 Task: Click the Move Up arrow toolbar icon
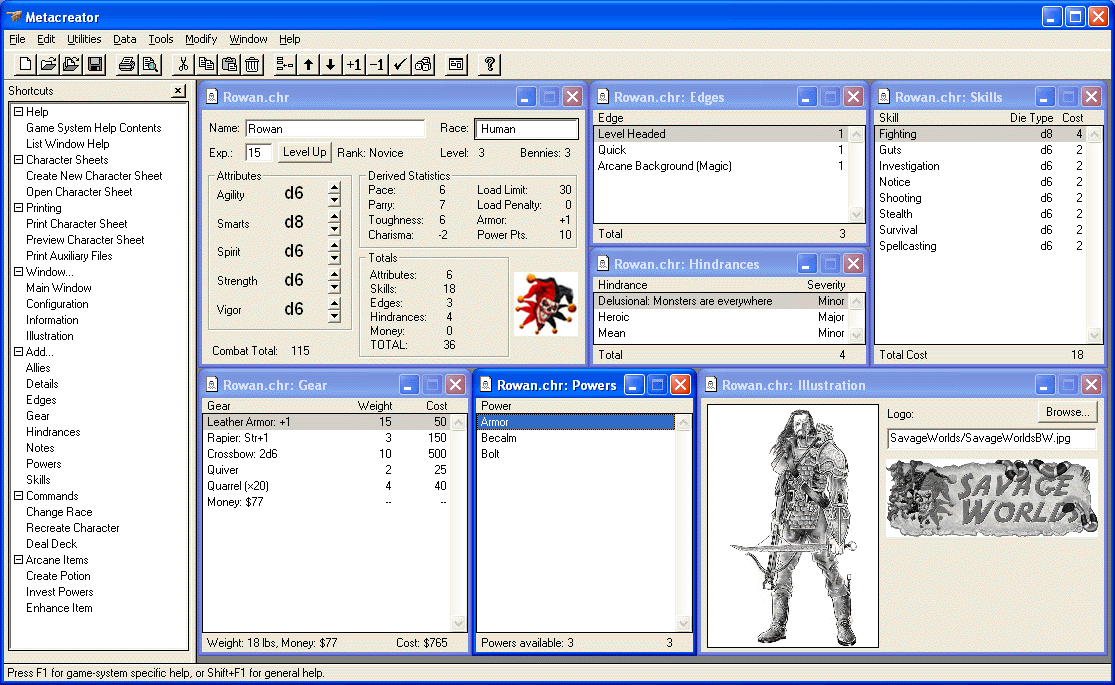tap(308, 65)
